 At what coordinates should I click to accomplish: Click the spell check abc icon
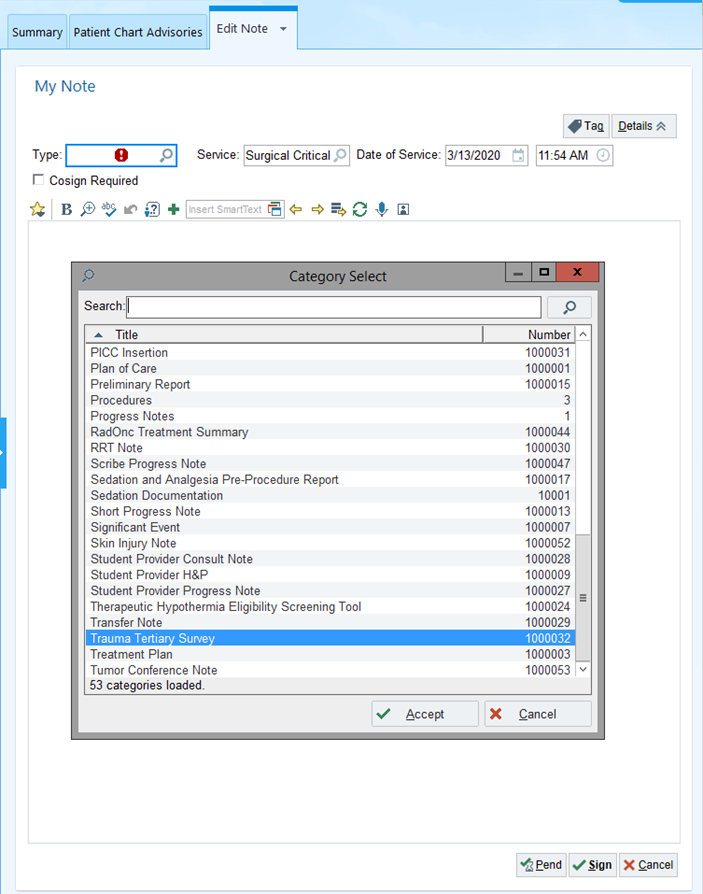pyautogui.click(x=109, y=210)
